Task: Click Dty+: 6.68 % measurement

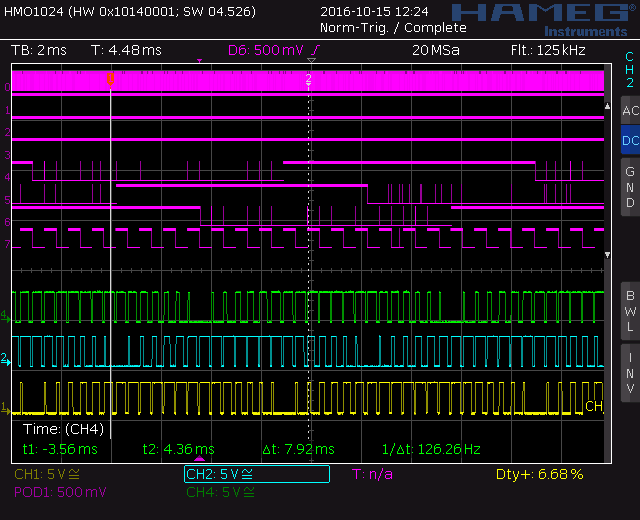Action: (x=540, y=474)
